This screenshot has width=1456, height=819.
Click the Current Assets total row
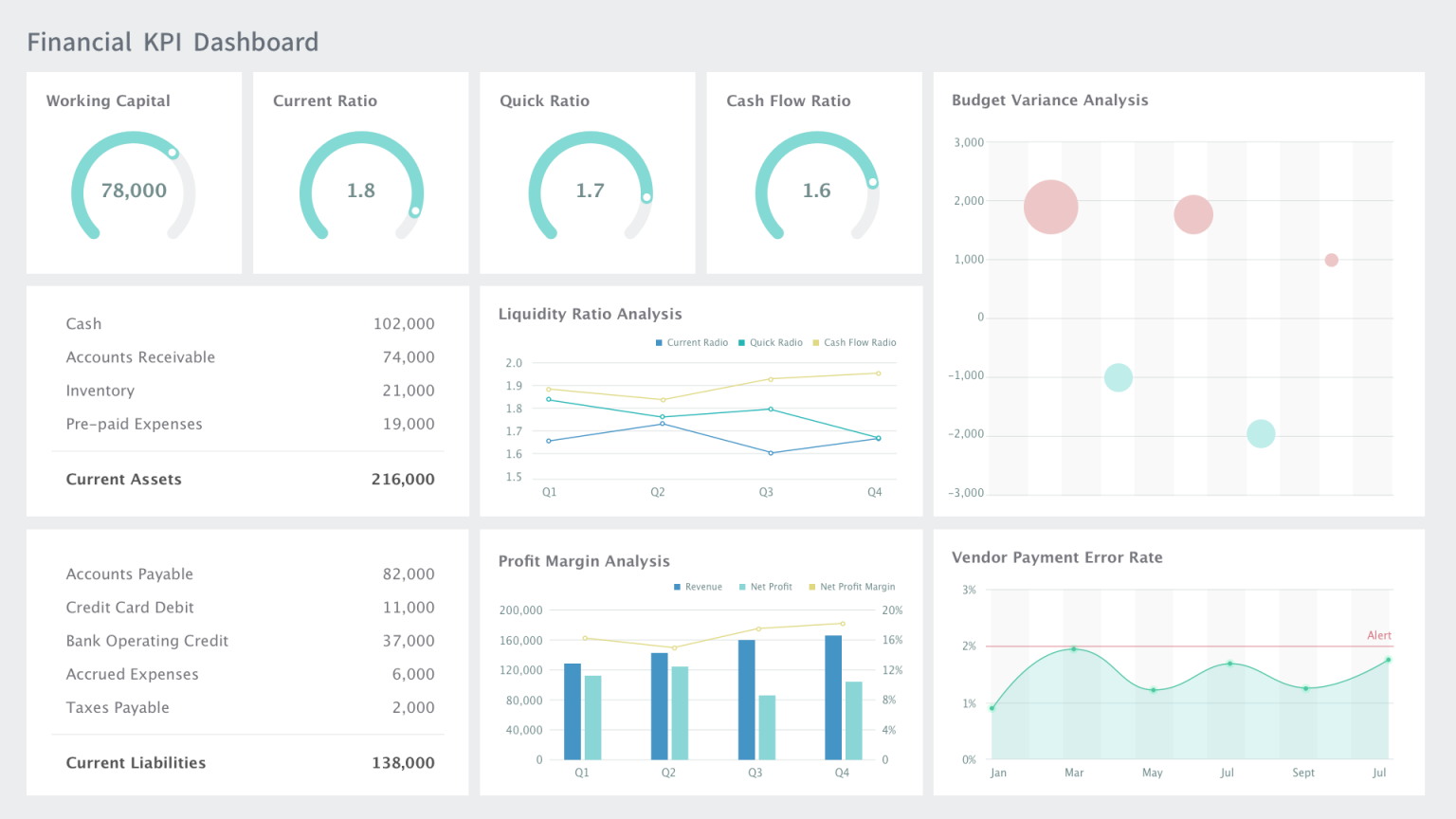click(x=247, y=479)
